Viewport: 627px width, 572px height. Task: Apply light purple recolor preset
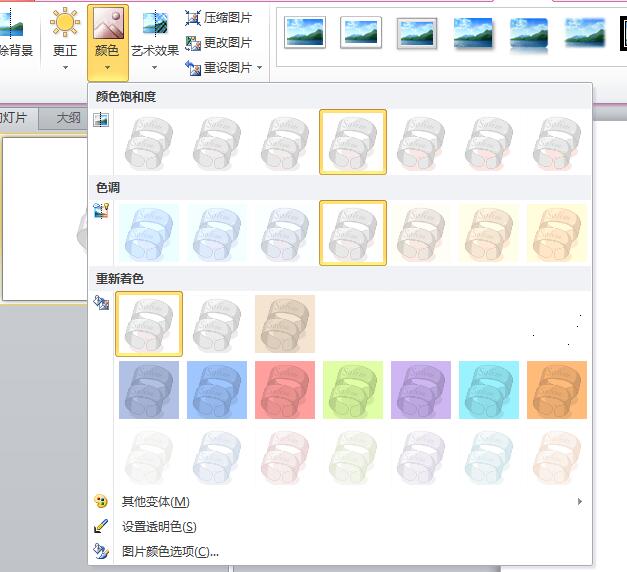tap(421, 457)
